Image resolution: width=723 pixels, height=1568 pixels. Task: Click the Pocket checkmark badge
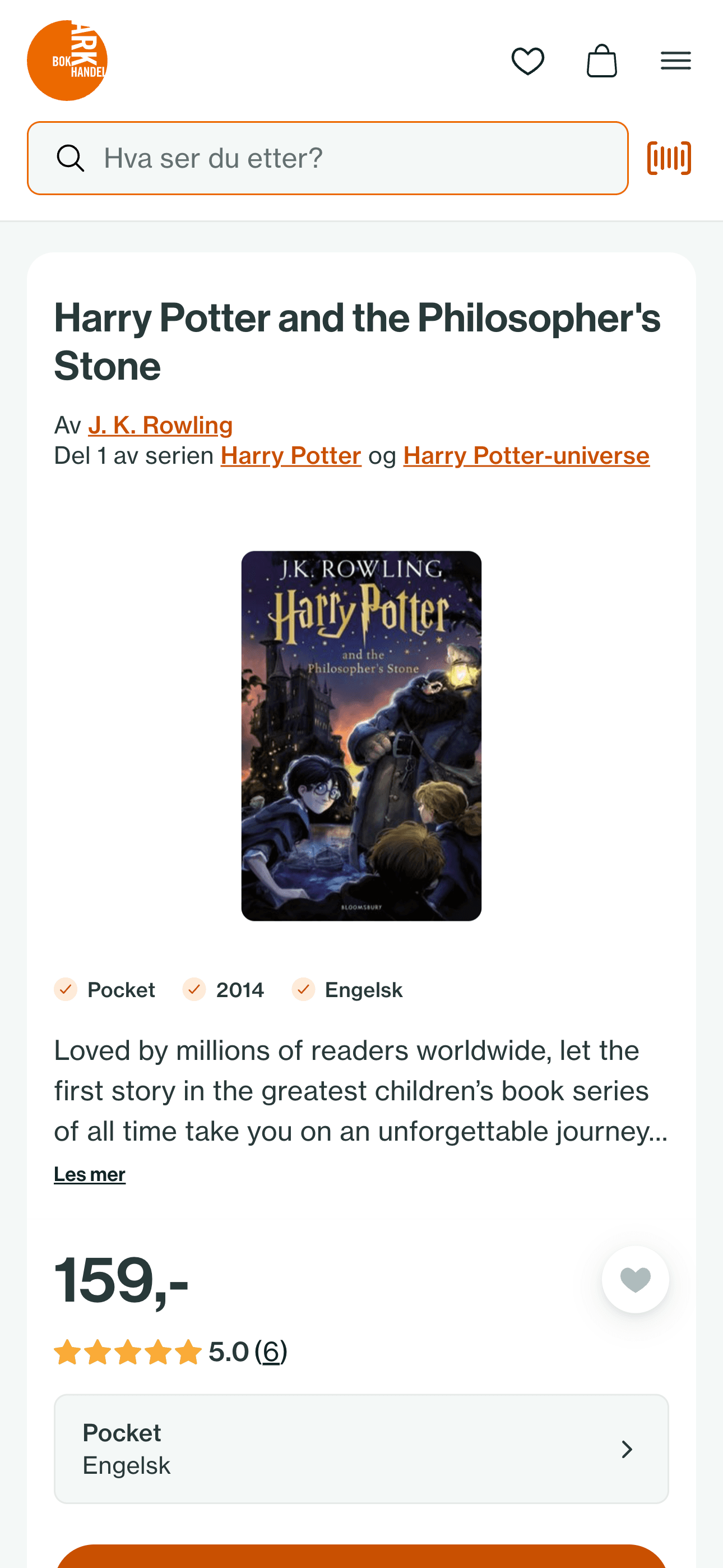pos(105,990)
